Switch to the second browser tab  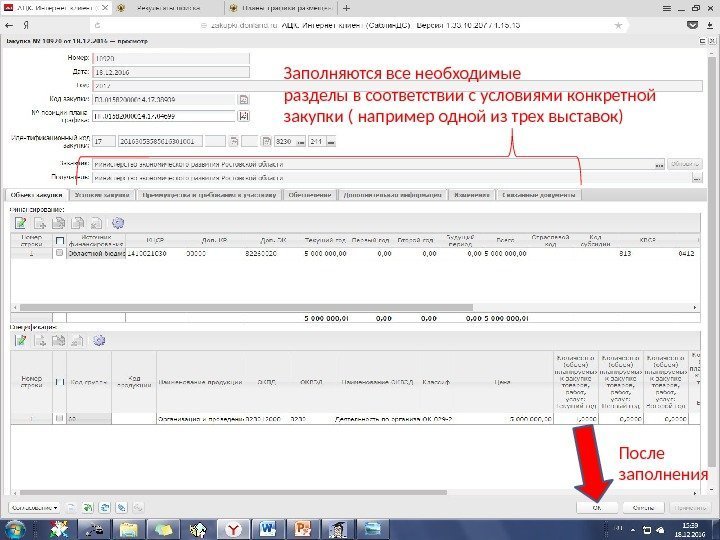[x=168, y=8]
